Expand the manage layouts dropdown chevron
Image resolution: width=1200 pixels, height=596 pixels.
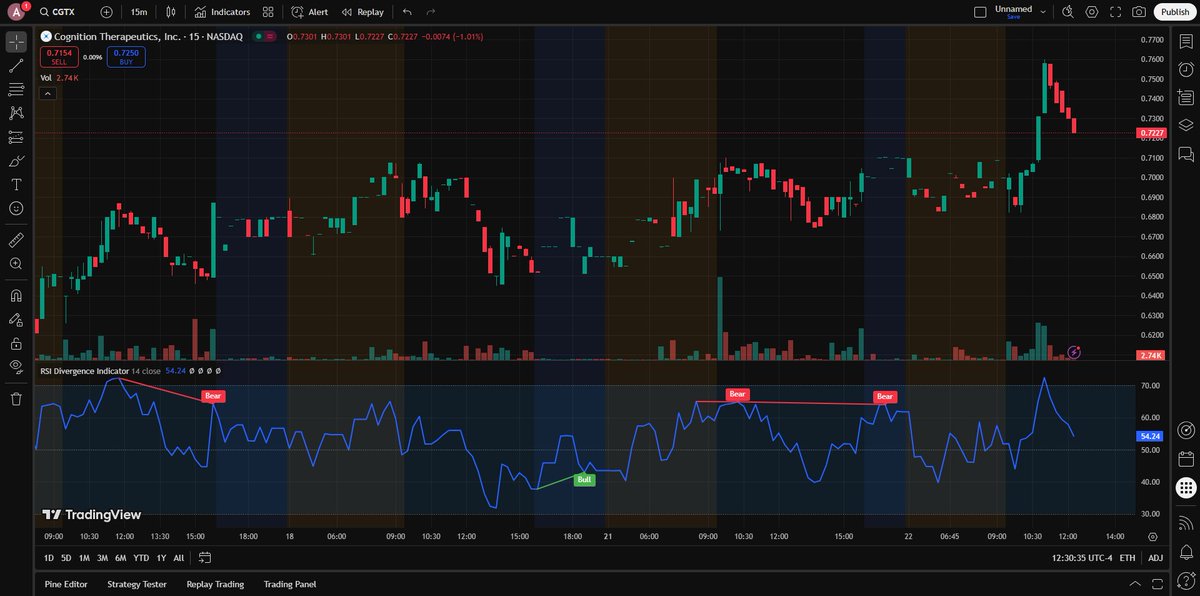[1044, 12]
